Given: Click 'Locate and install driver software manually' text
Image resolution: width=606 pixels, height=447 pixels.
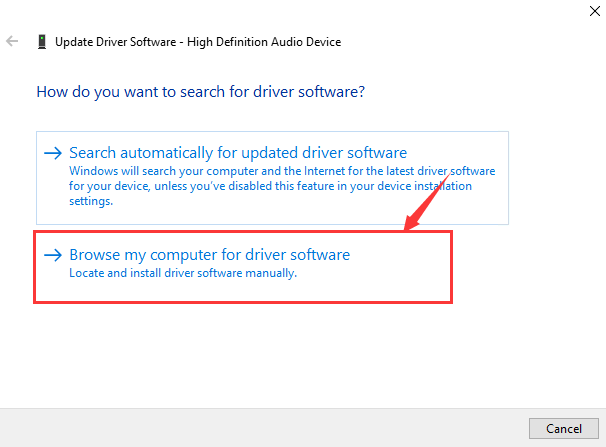Looking at the screenshot, I should pos(183,273).
